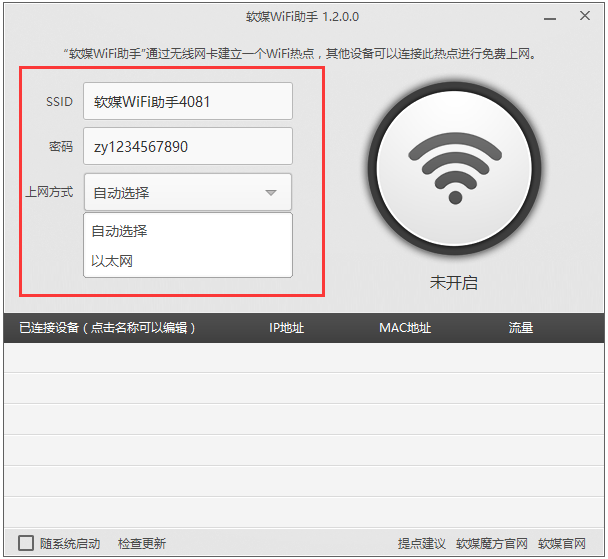The width and height of the screenshot is (608, 559).
Task: Focus the 密码 password input field
Action: 188,146
